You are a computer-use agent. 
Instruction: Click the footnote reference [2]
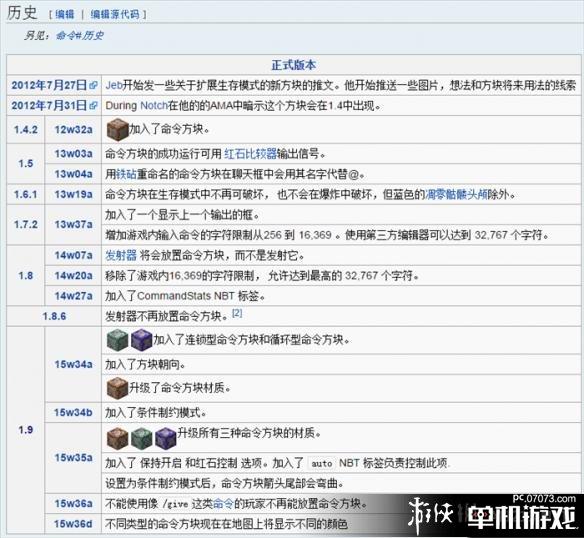pos(237,313)
